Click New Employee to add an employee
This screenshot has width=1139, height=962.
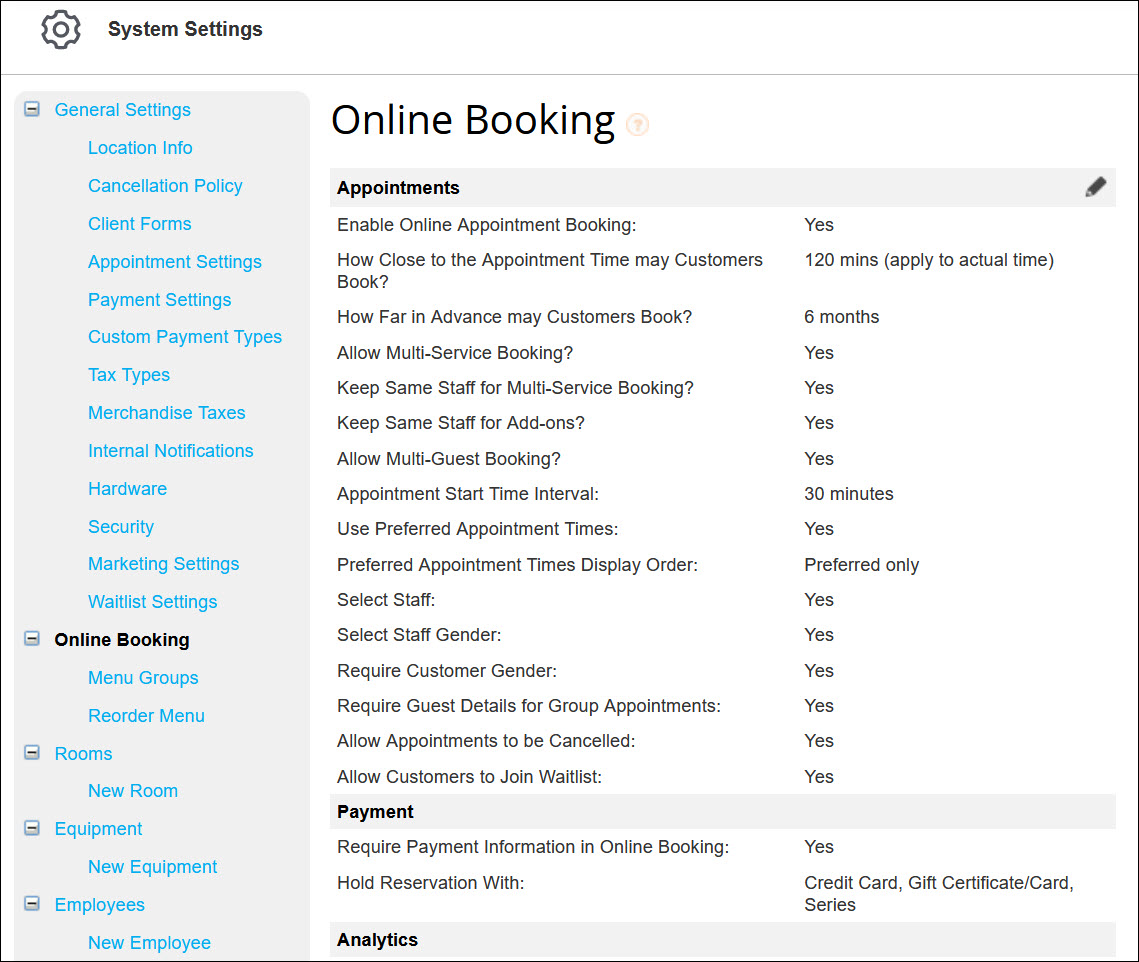coord(149,942)
